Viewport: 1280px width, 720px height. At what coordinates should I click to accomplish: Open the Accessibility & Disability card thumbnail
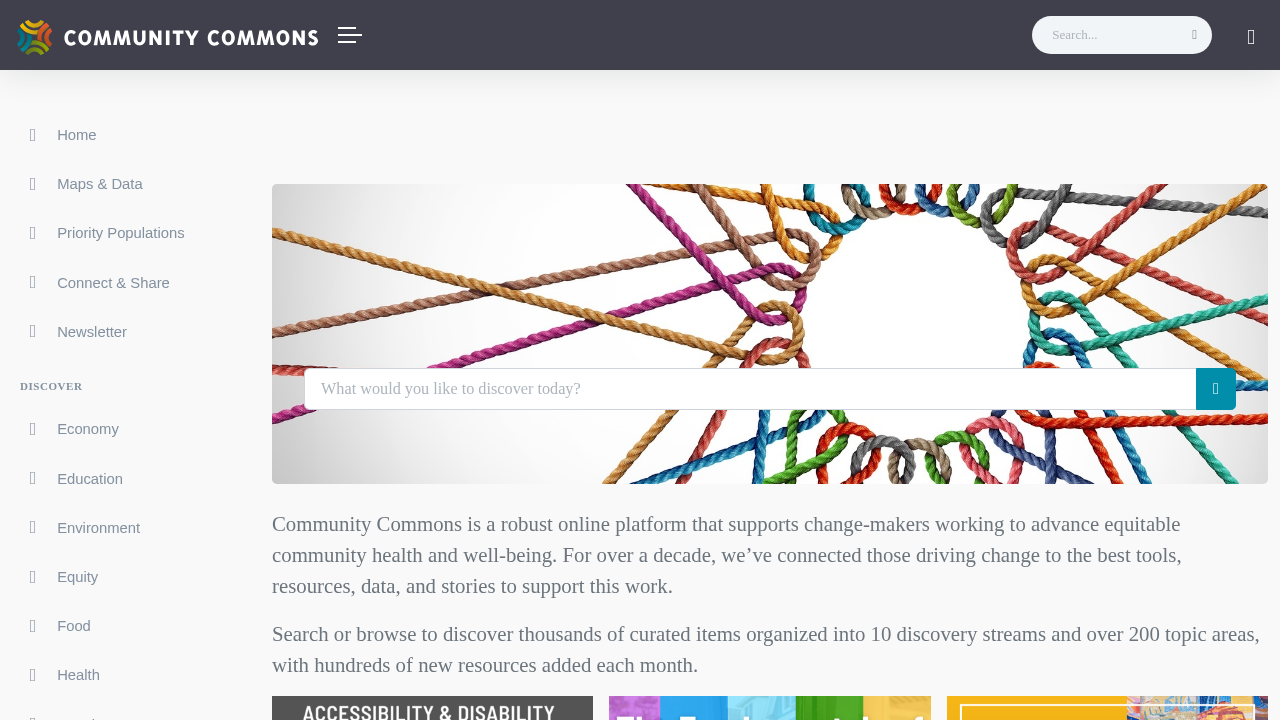[432, 708]
